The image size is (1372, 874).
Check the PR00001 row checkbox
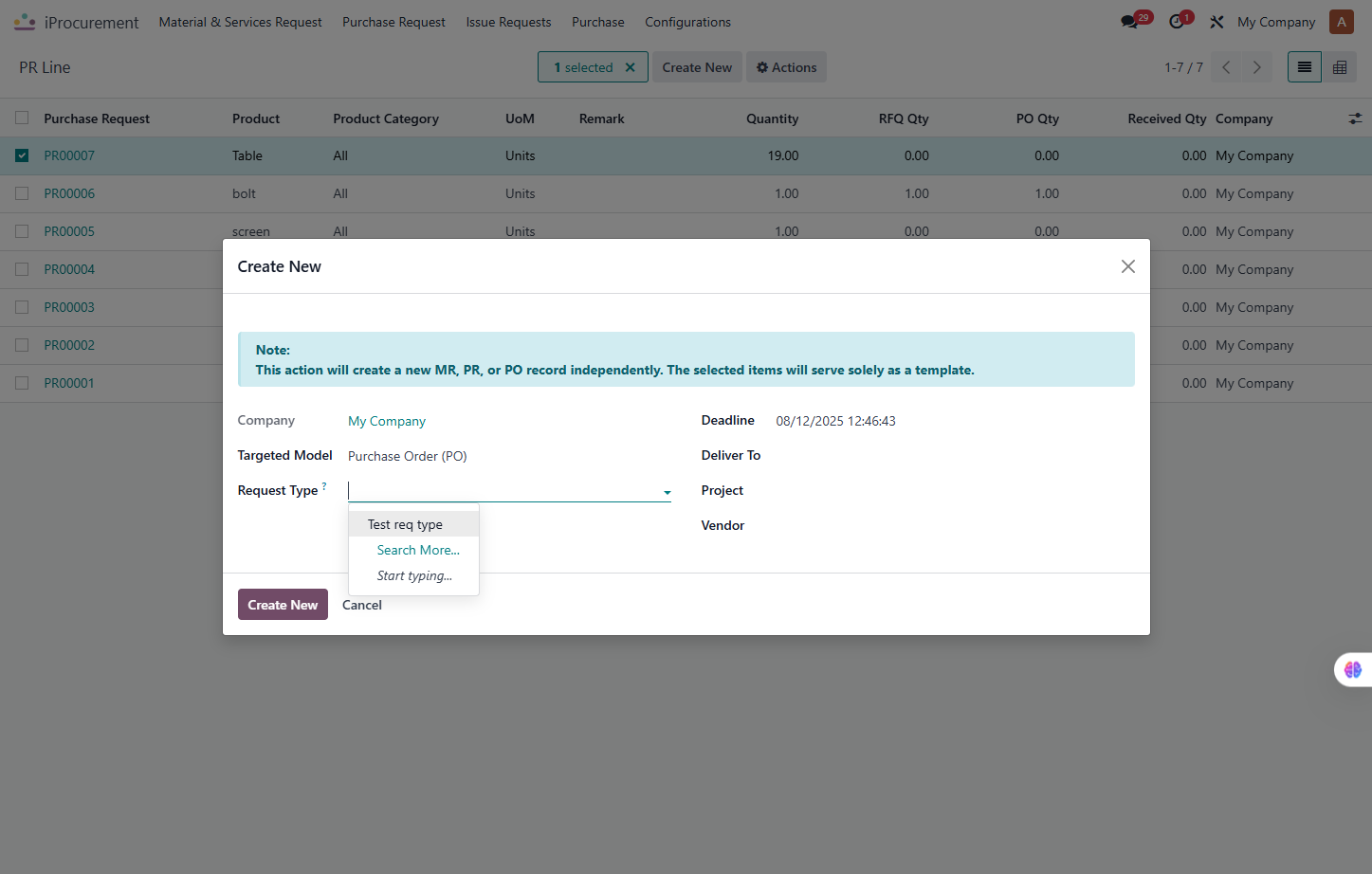(x=22, y=383)
